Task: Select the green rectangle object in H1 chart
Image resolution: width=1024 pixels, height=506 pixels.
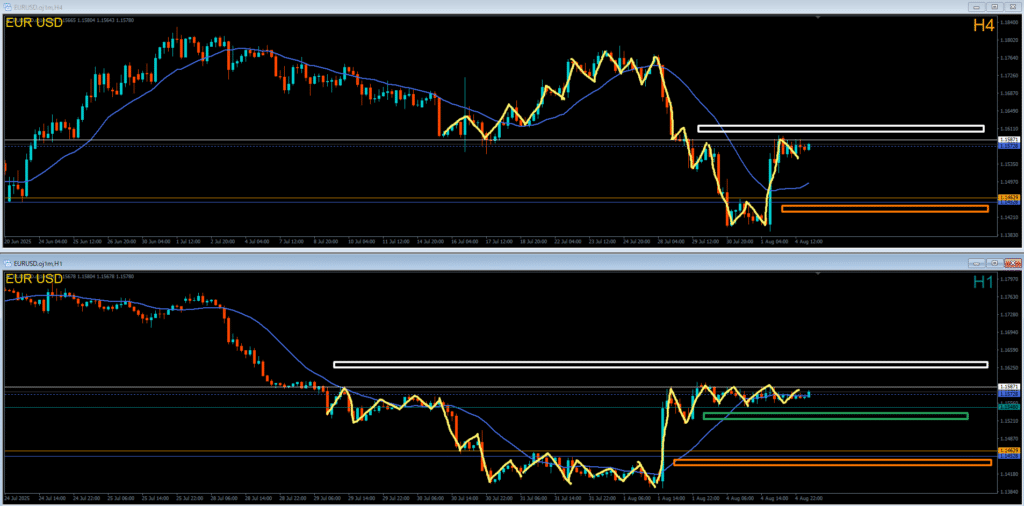Action: (835, 416)
